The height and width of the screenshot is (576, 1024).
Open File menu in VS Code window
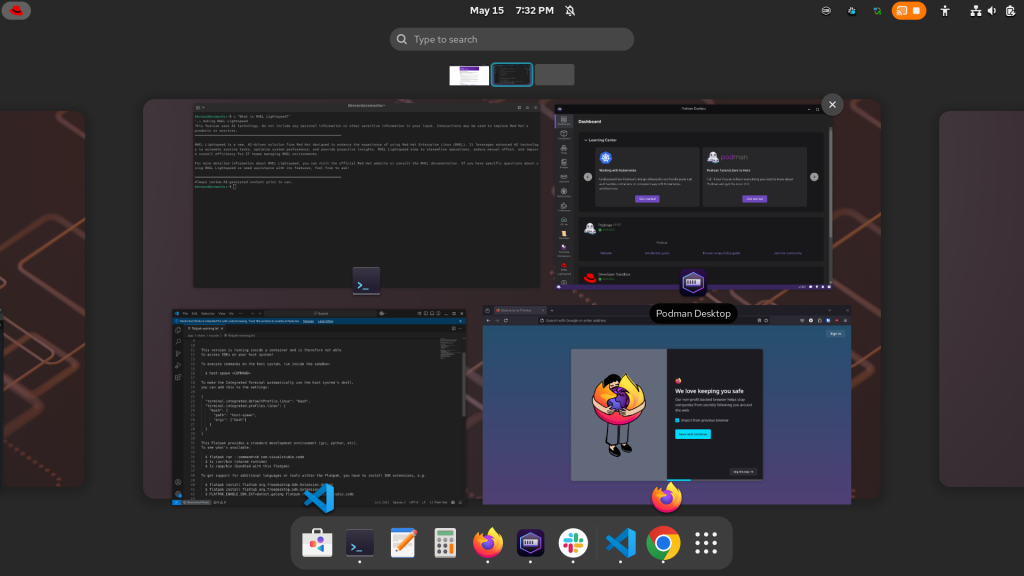[x=185, y=313]
